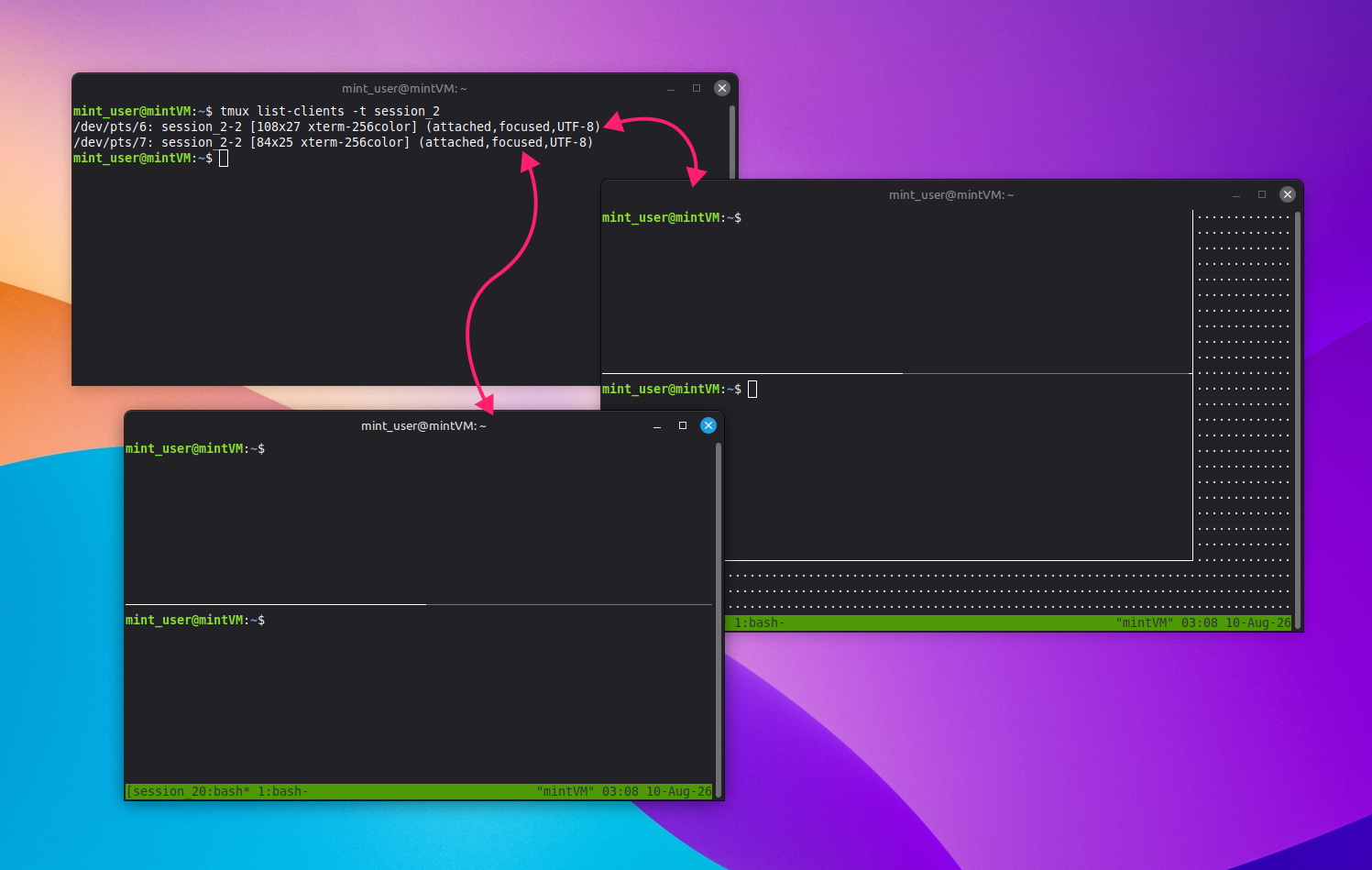
Task: Focus the lower tmux pane prompt in front terminal
Action: (x=195, y=620)
